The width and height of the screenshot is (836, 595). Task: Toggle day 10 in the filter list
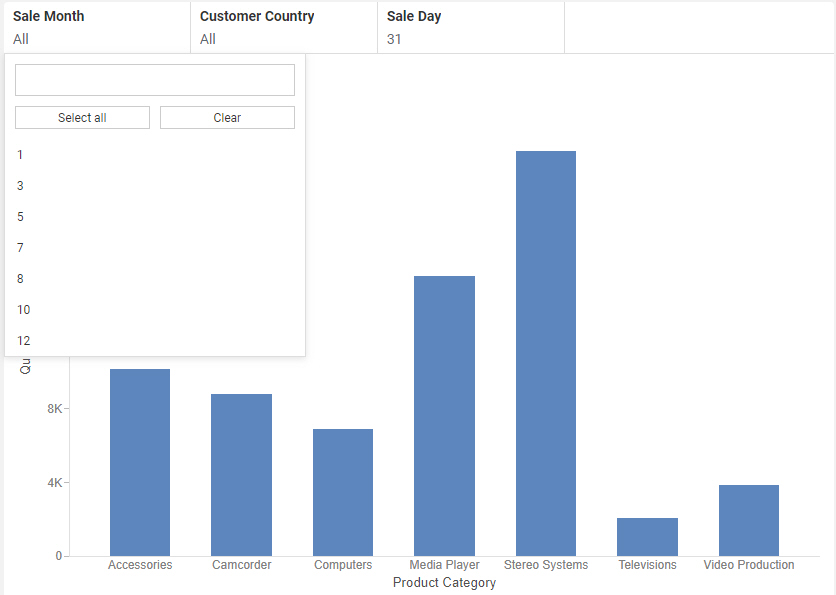23,309
